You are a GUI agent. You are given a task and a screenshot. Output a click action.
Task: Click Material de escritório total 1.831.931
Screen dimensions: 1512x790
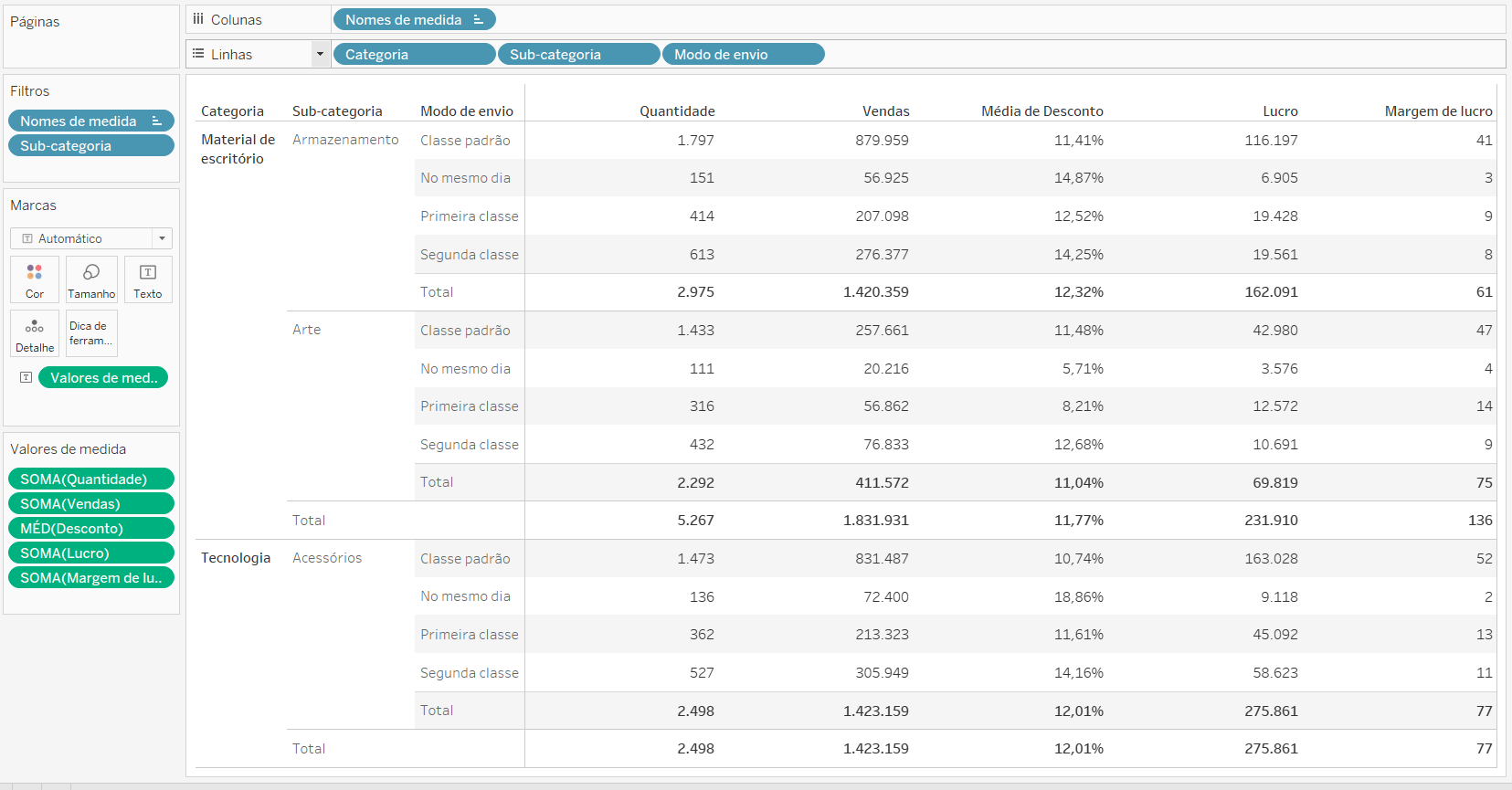pyautogui.click(x=875, y=520)
